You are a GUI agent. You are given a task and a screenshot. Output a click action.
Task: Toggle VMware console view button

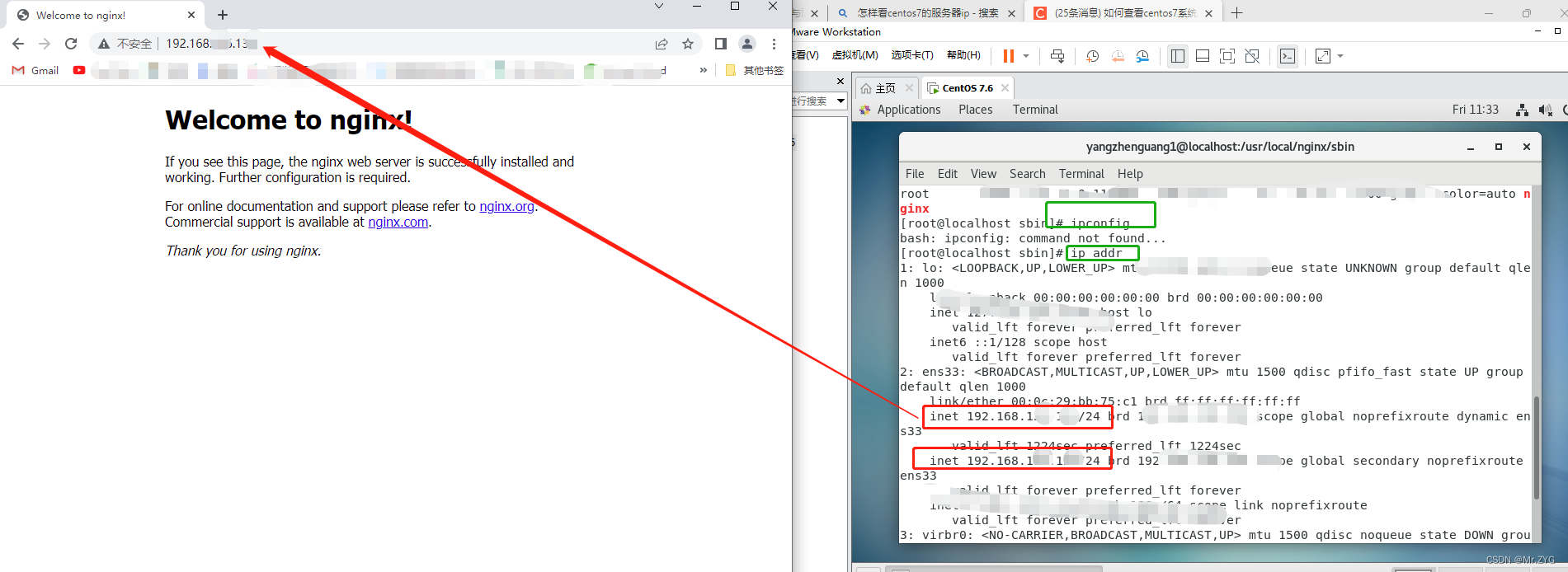(x=1288, y=56)
